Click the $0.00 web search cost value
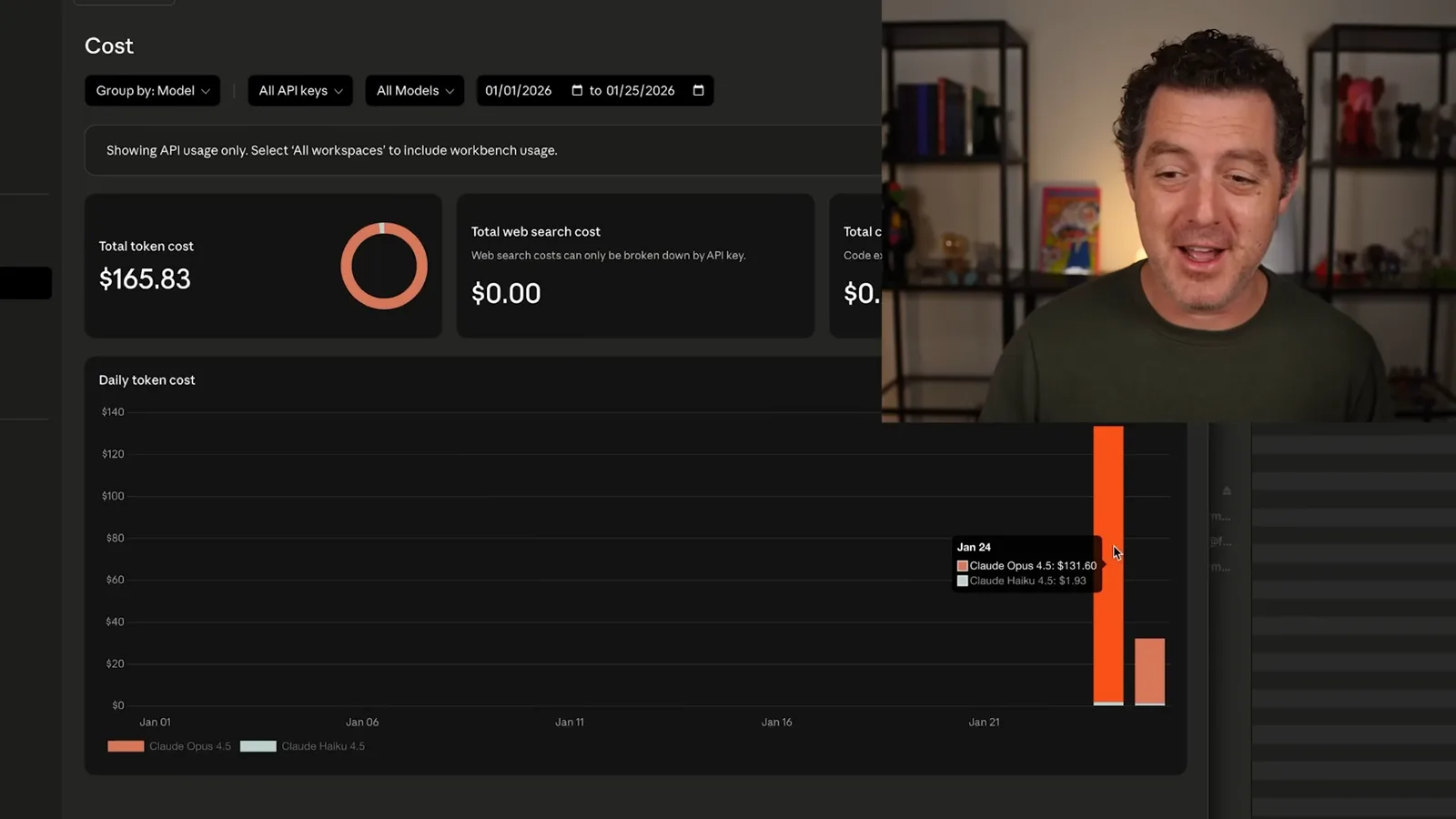 (506, 293)
